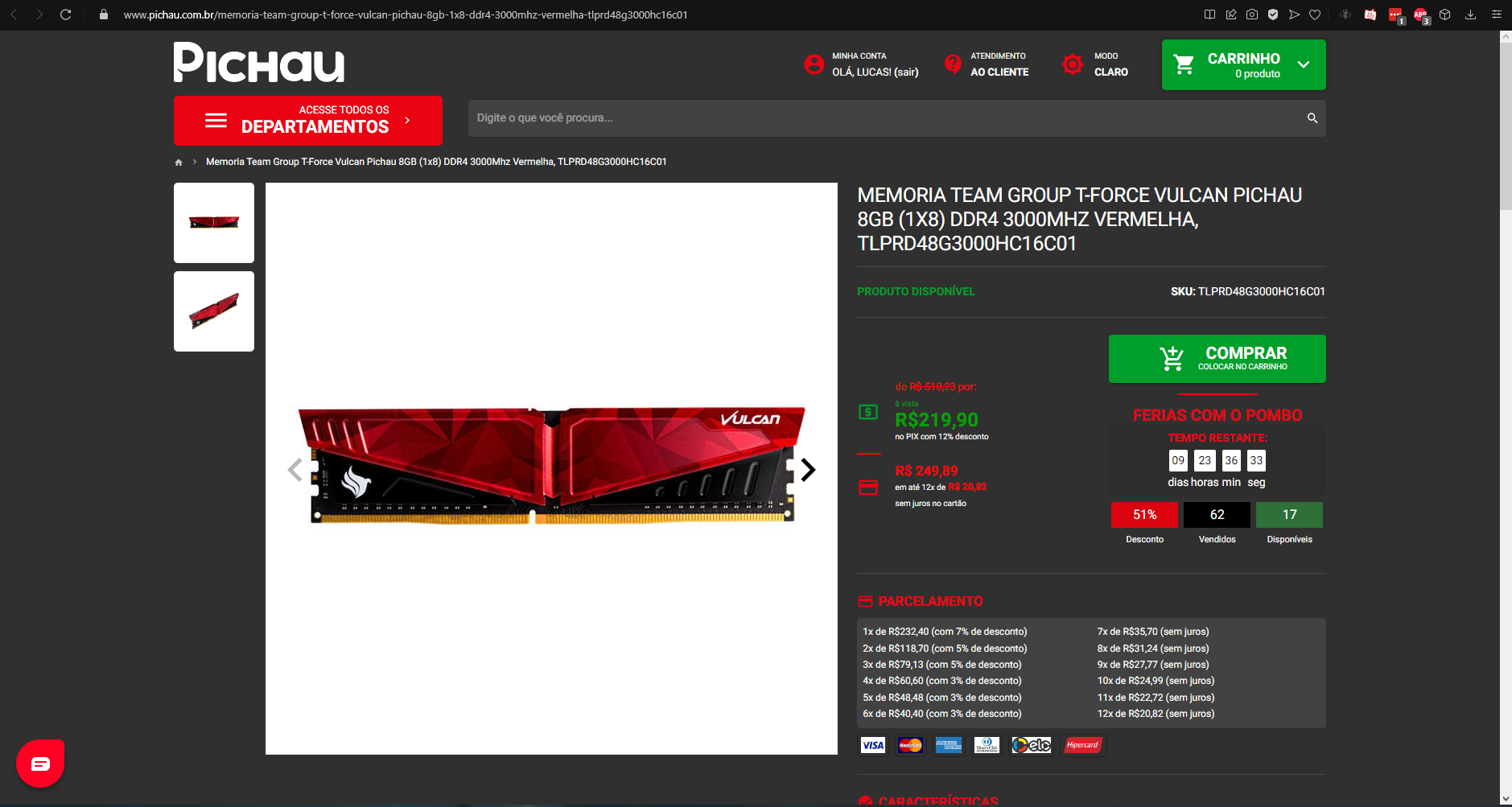The height and width of the screenshot is (807, 1512).
Task: Click the search magnifier icon
Action: click(x=1312, y=118)
